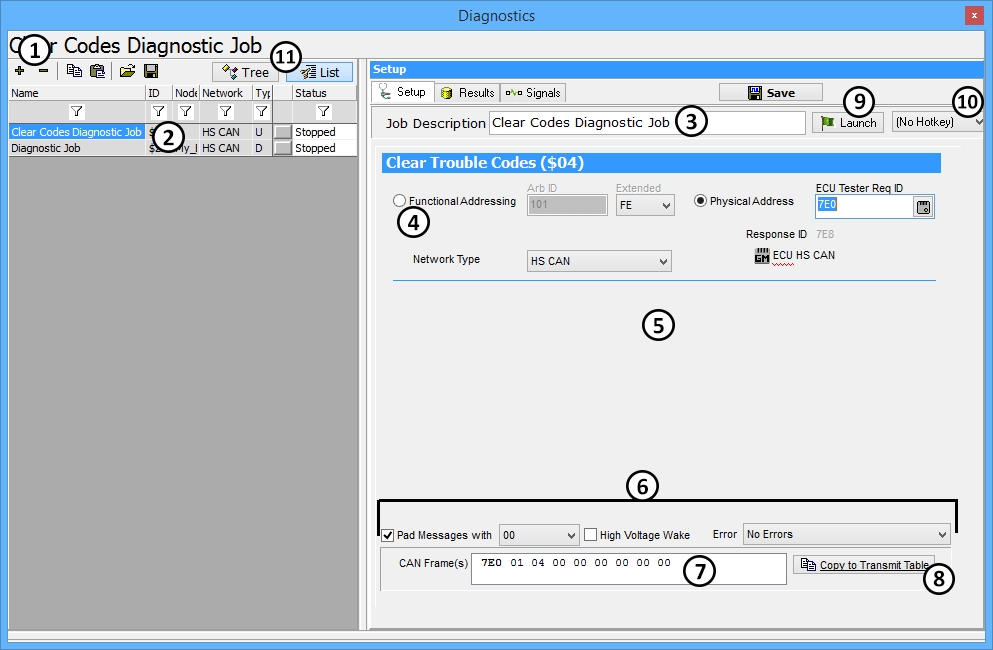Click Copy to Transmit Table button
The image size is (993, 650).
(x=864, y=565)
